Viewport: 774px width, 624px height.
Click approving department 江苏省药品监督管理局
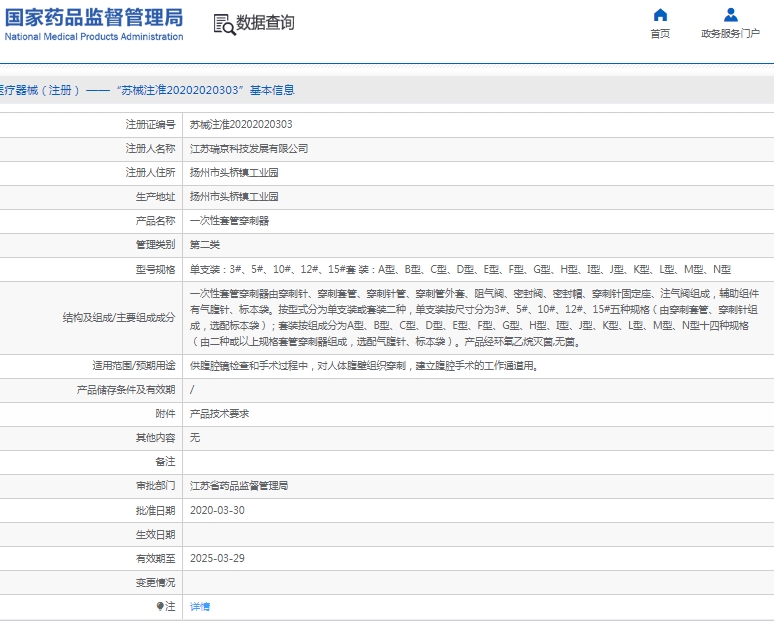[239, 486]
